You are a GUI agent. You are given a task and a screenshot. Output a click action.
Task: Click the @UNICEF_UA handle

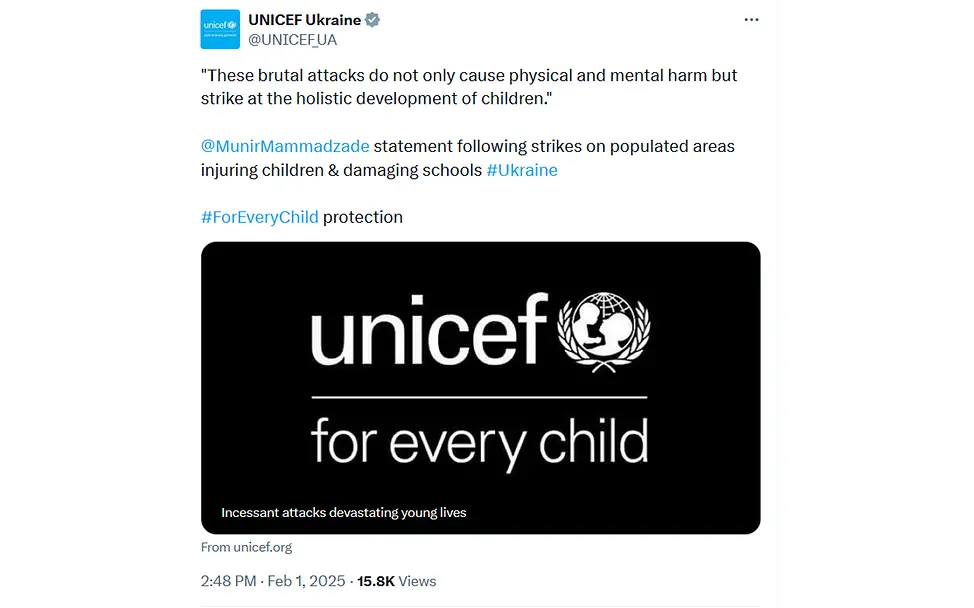point(292,40)
